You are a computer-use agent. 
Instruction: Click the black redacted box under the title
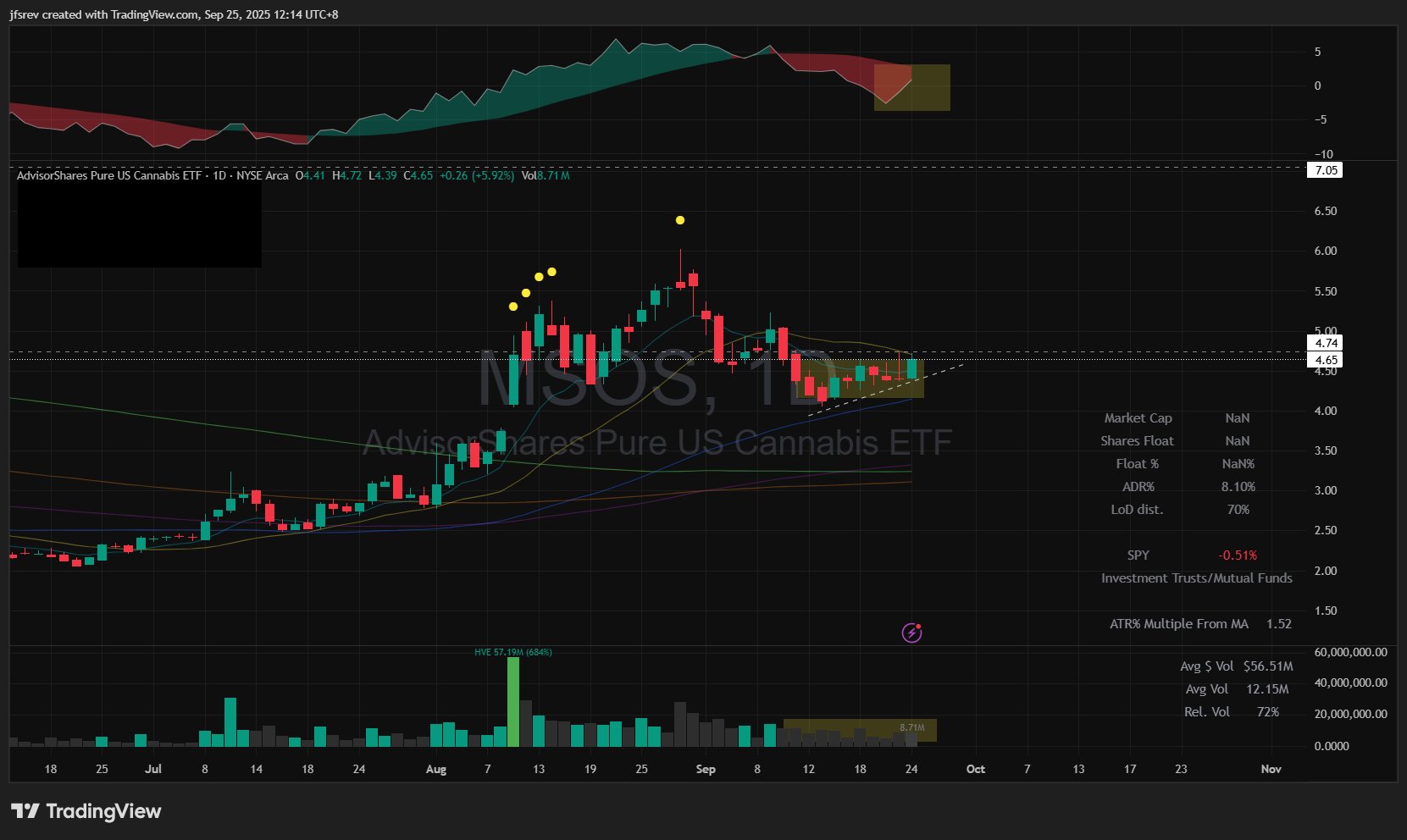coord(139,225)
